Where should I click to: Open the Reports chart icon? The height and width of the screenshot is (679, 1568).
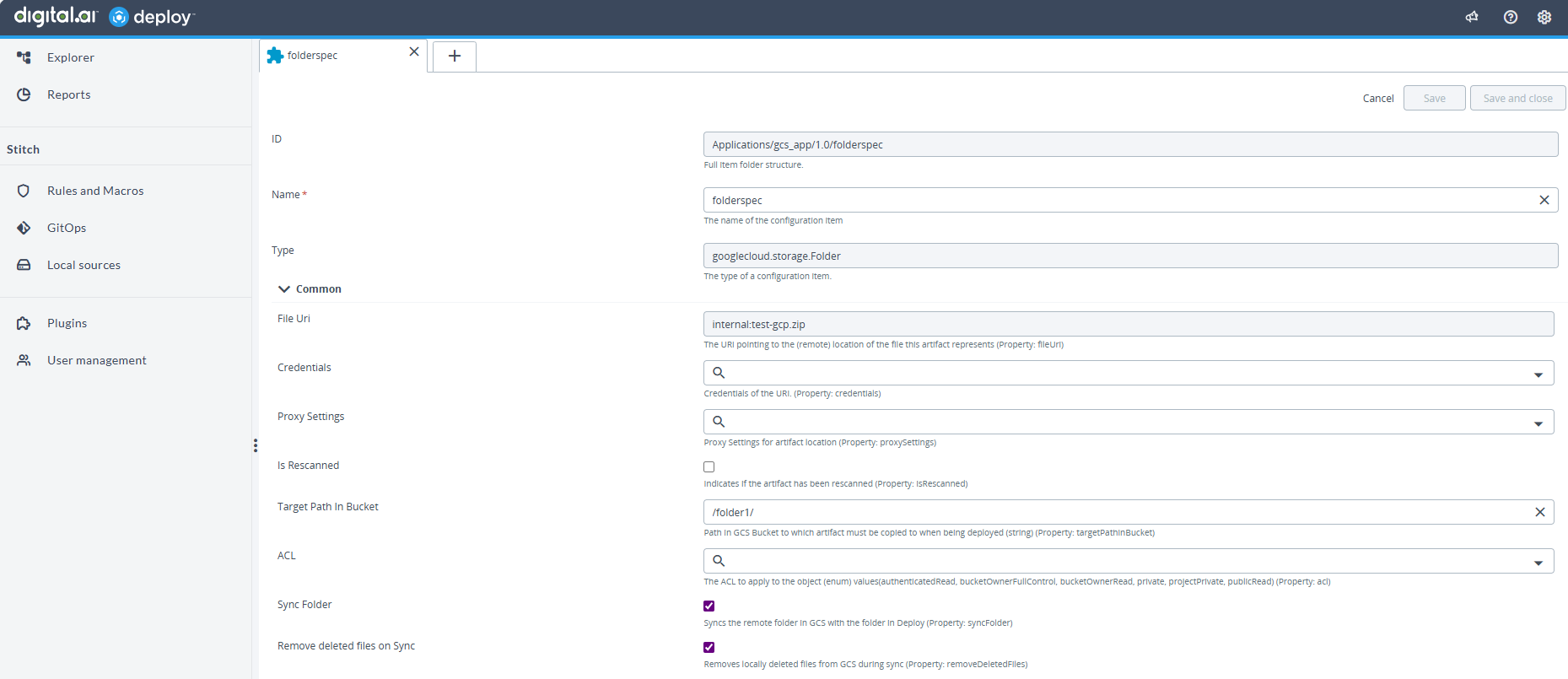(x=24, y=94)
